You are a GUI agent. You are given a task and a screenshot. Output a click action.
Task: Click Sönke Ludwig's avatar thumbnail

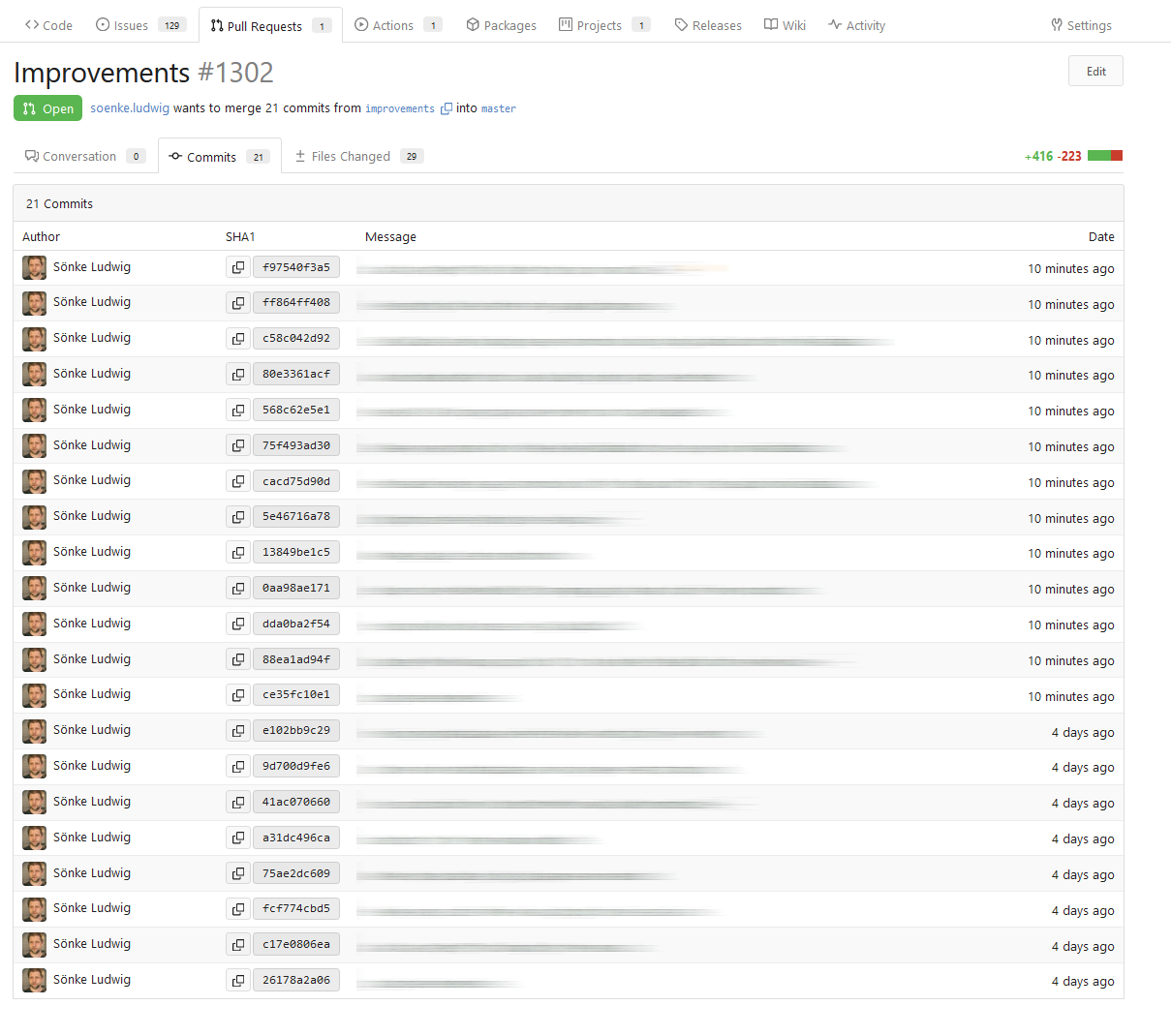click(x=34, y=266)
